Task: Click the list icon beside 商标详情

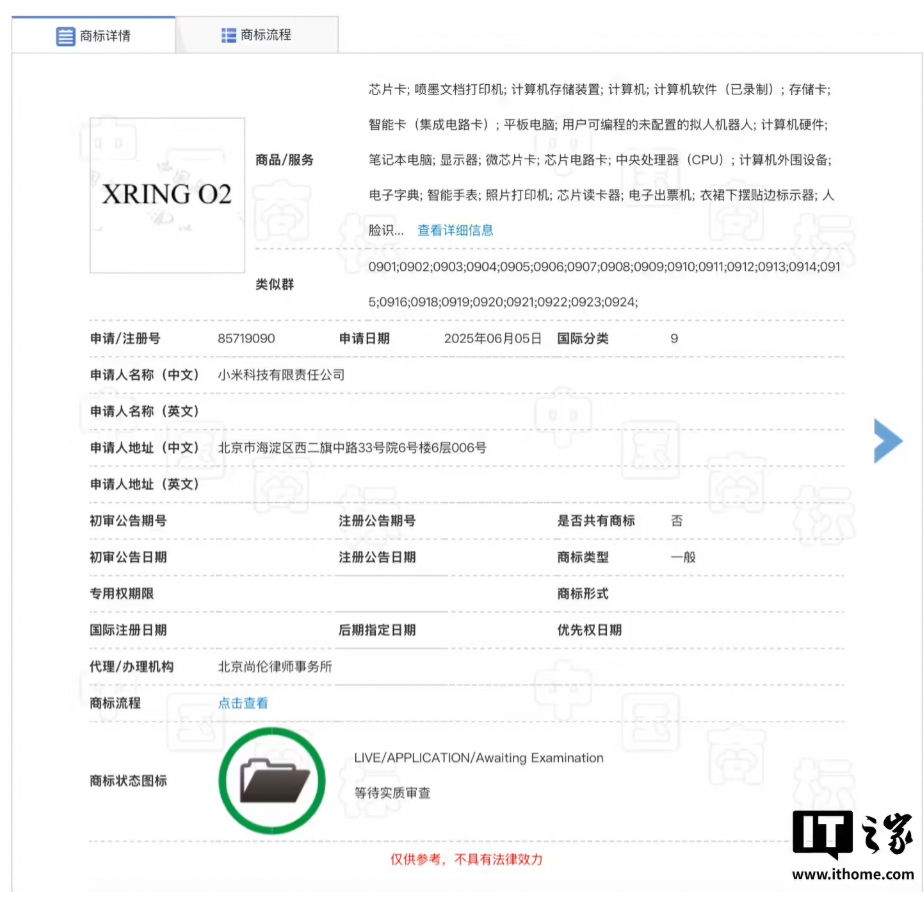Action: [65, 36]
